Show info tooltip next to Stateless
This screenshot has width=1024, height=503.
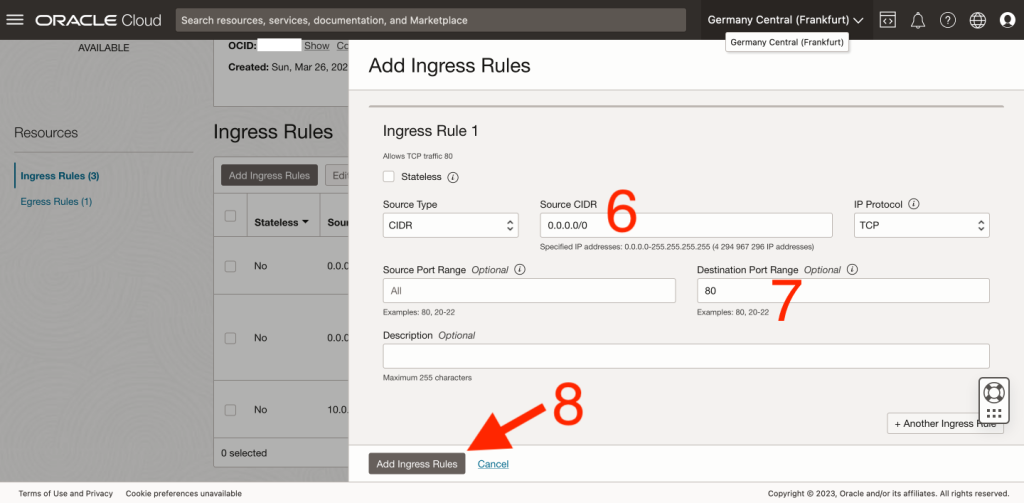(453, 177)
